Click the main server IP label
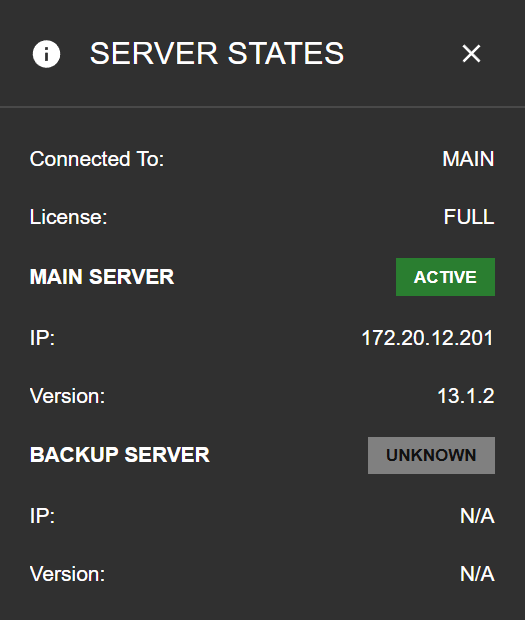This screenshot has width=525, height=620. pos(43,338)
